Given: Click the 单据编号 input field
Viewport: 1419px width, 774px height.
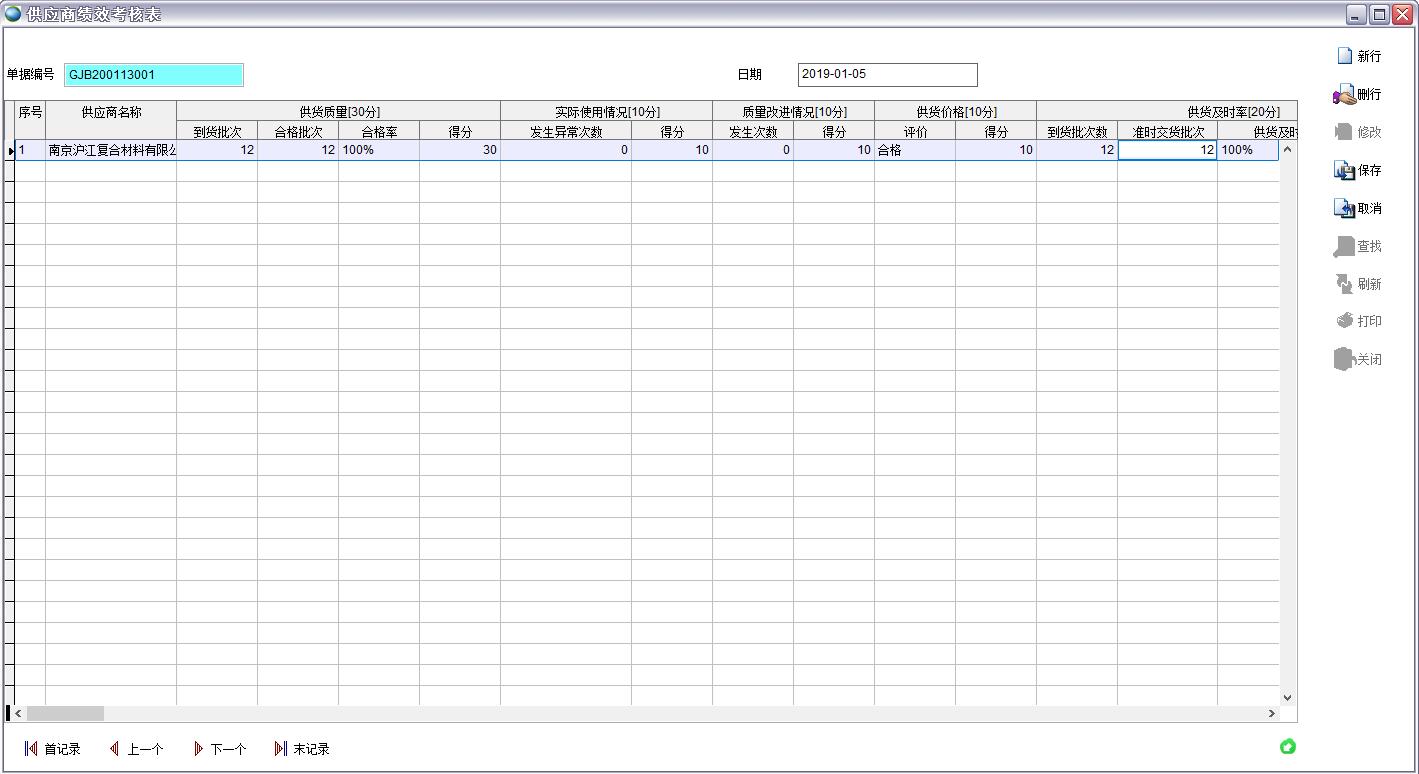Looking at the screenshot, I should point(153,75).
